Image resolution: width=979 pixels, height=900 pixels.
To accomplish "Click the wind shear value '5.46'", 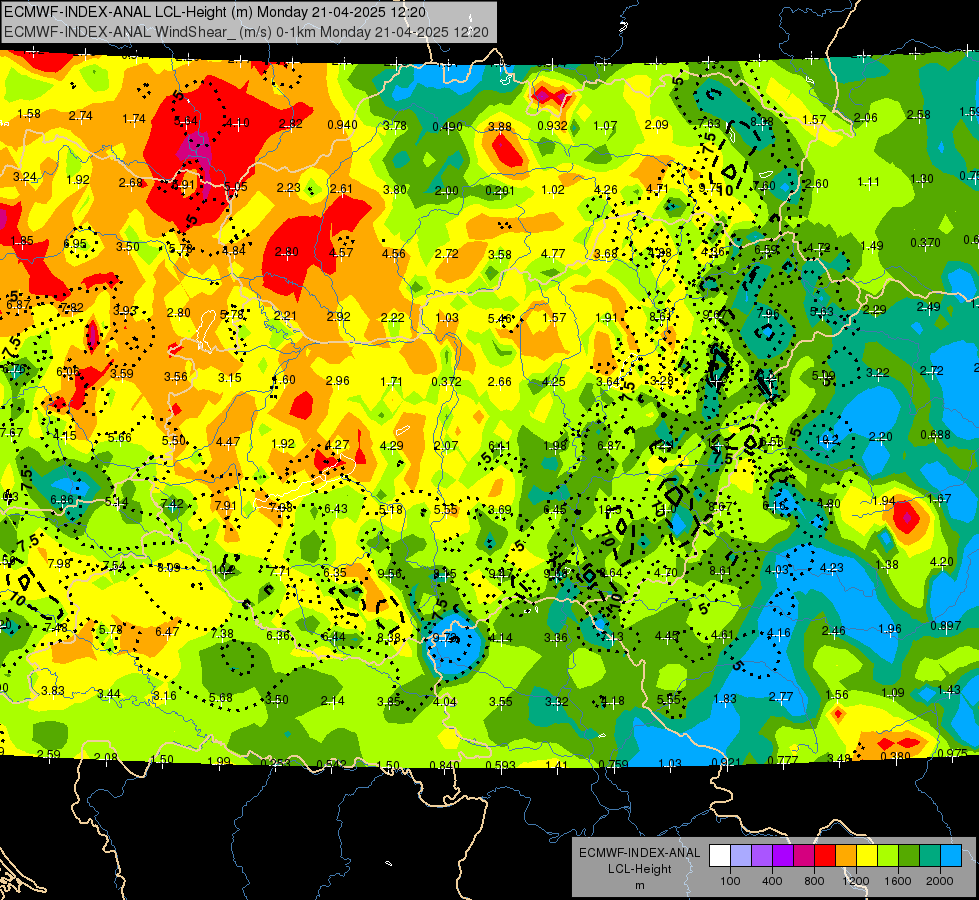I will [x=499, y=319].
